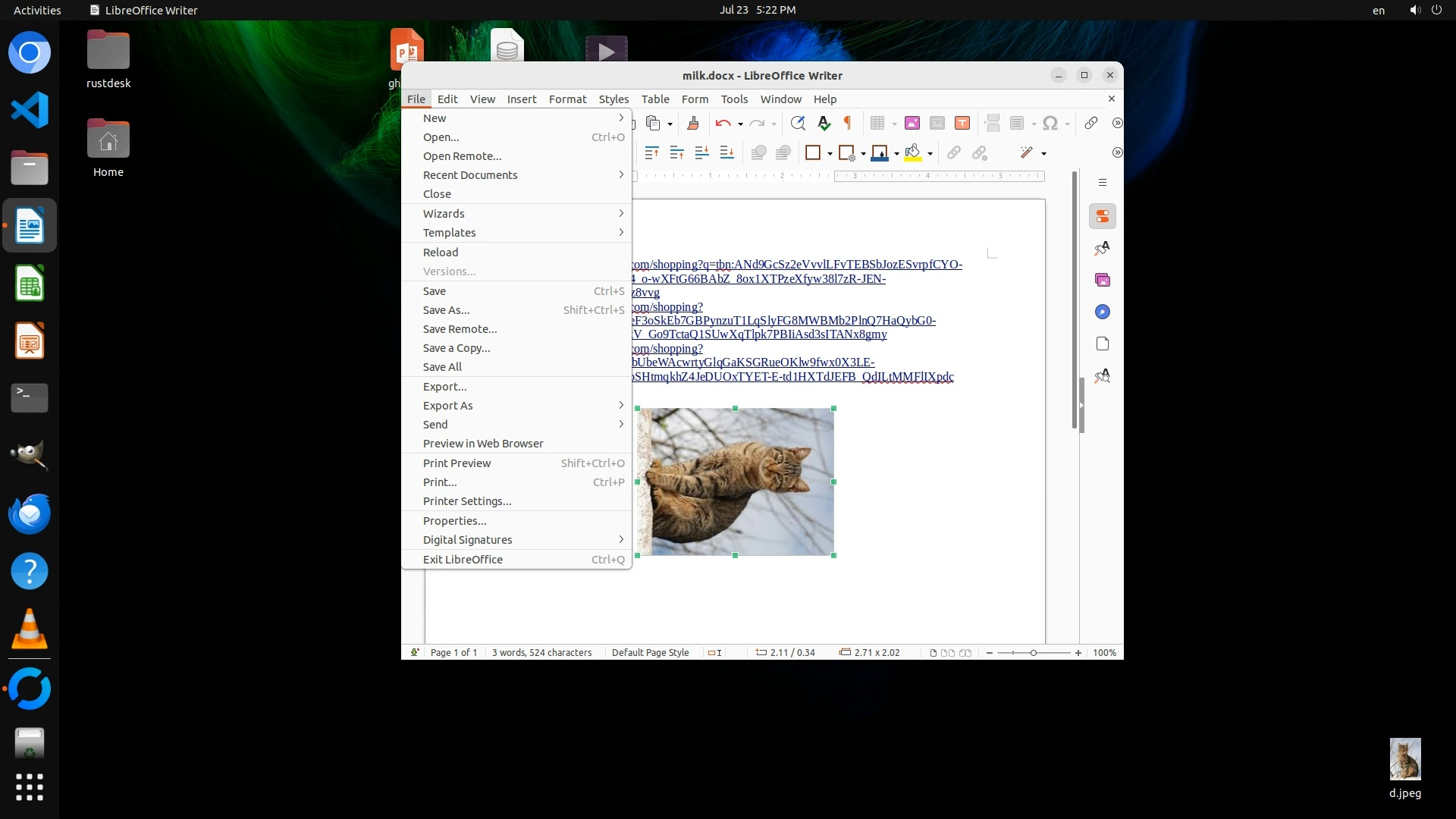Image resolution: width=1456 pixels, height=819 pixels.
Task: Open the sidebar Gallery panel icon
Action: 1103,281
